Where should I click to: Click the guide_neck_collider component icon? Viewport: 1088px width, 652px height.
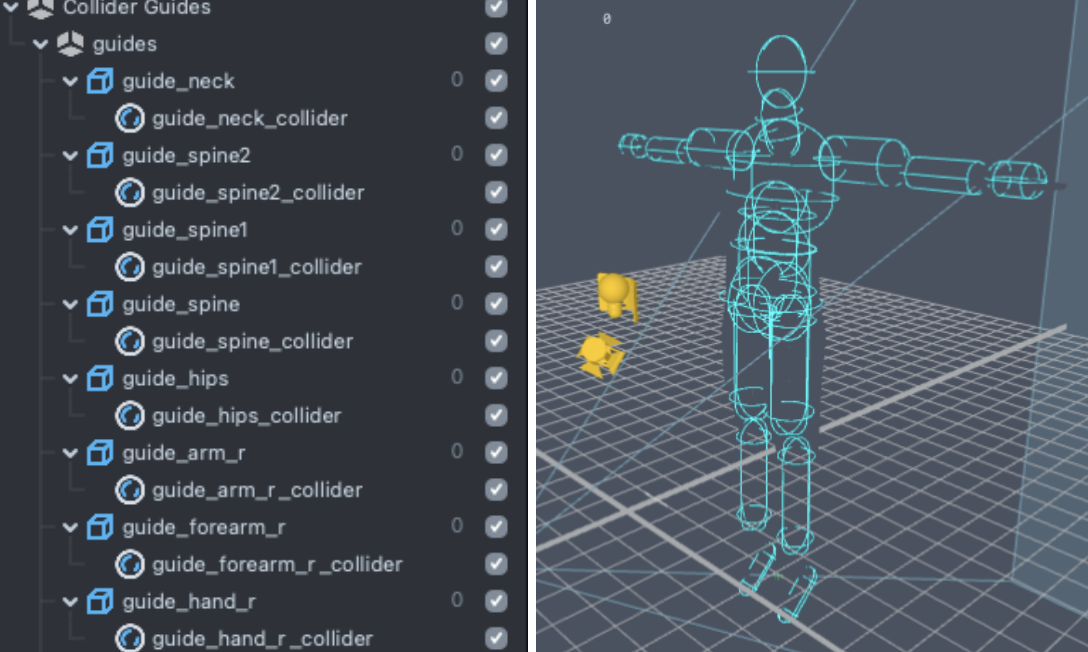point(130,118)
